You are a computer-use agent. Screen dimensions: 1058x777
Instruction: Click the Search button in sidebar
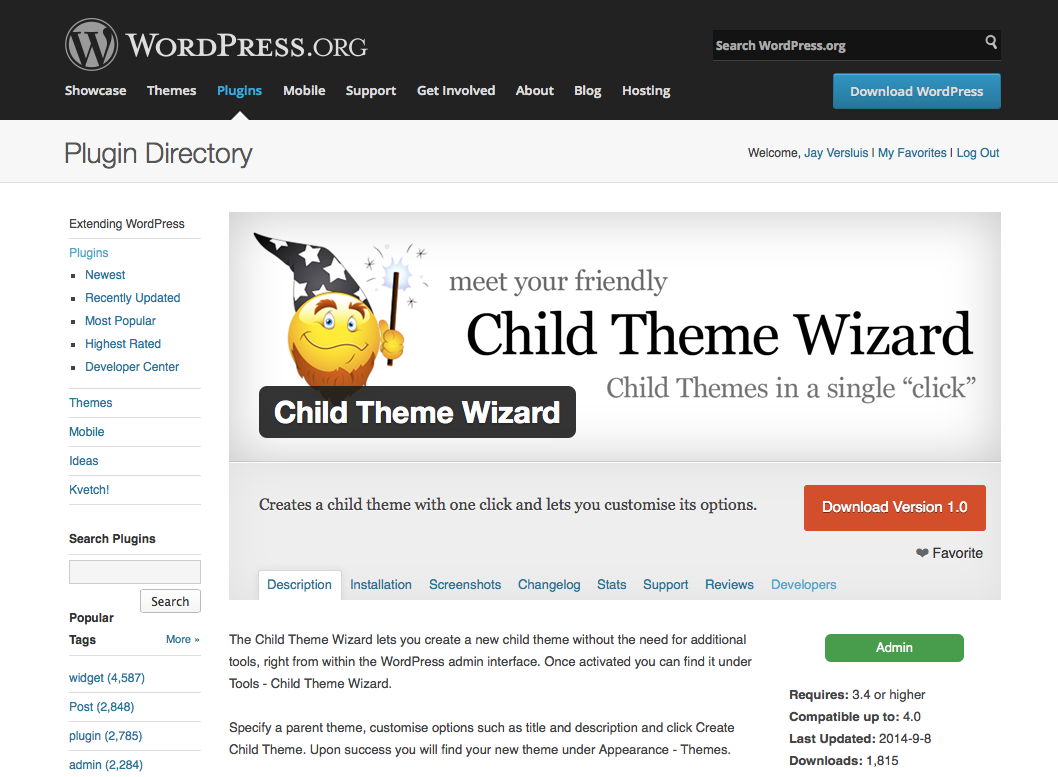pyautogui.click(x=170, y=601)
